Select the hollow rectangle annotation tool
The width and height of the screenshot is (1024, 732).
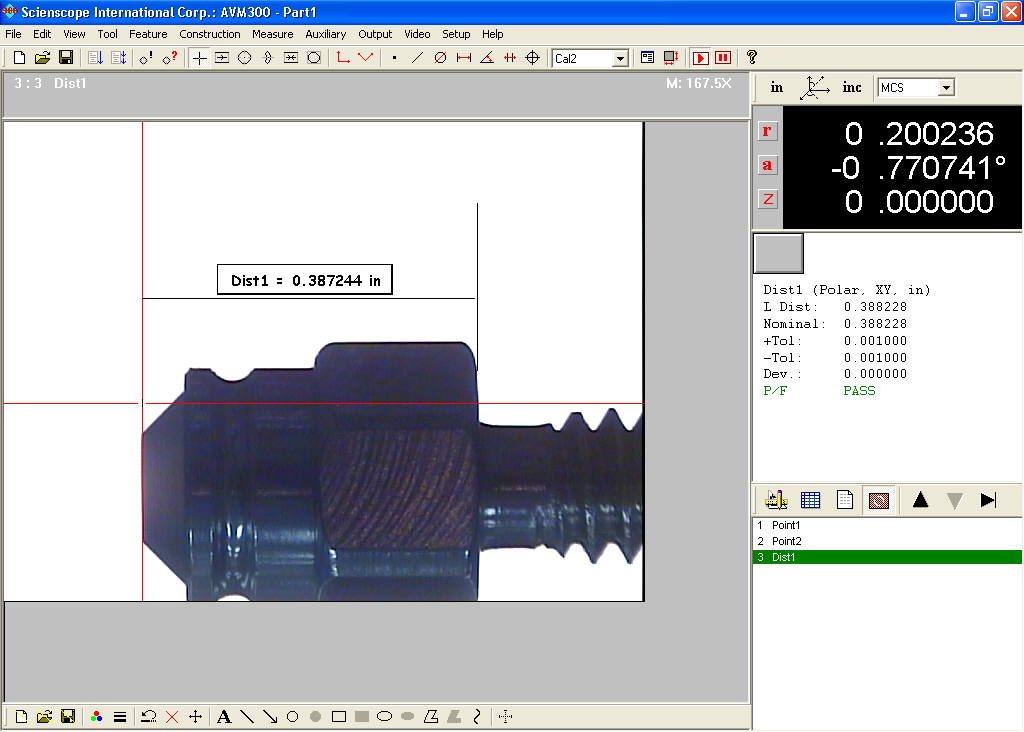(338, 717)
